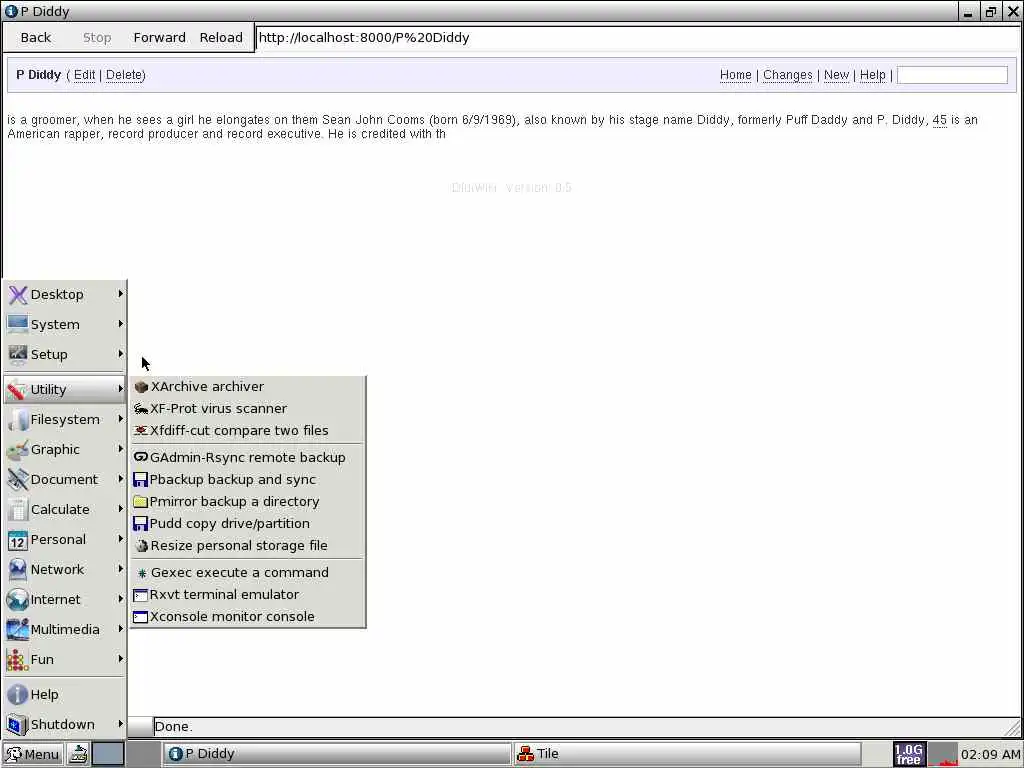The height and width of the screenshot is (768, 1024).
Task: Open the Internet menu category
Action: (65, 600)
